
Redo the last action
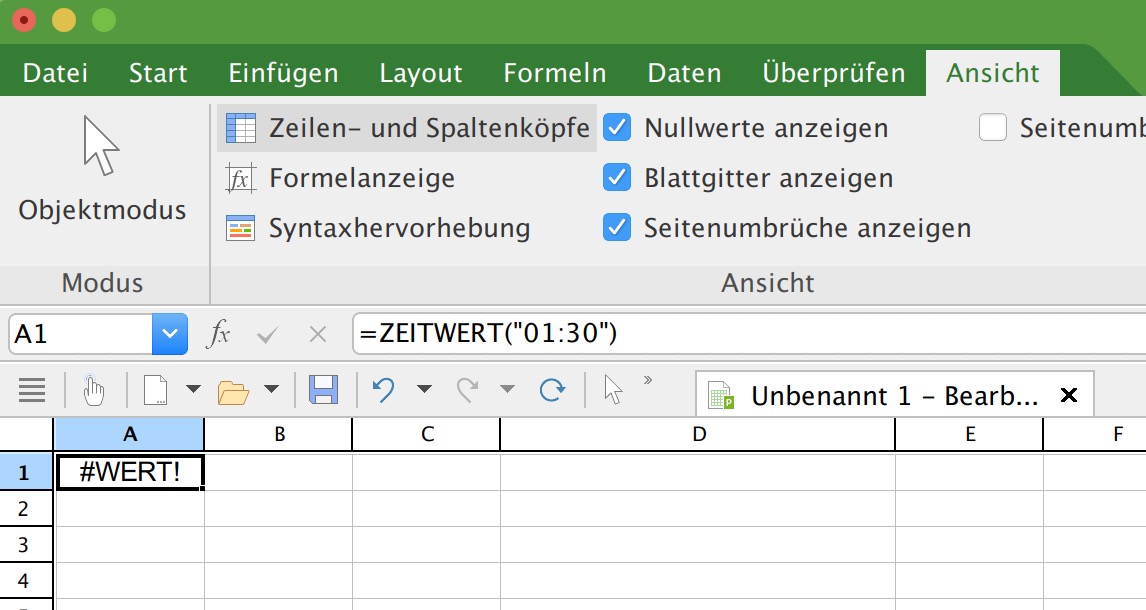[x=468, y=390]
